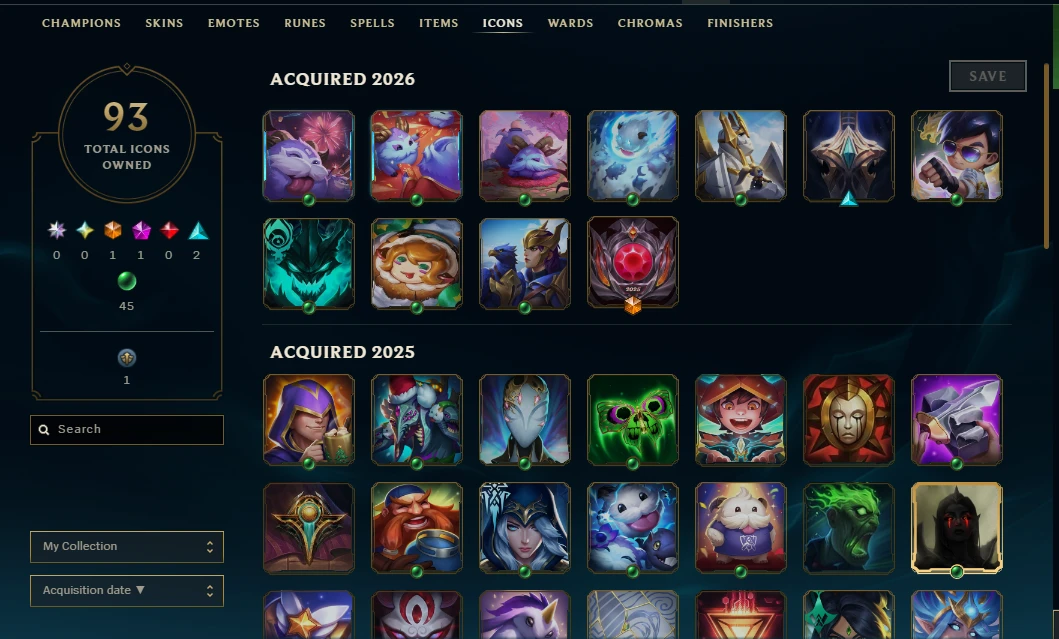
Task: Select the sunglasses chibi fighter icon
Action: (x=957, y=155)
